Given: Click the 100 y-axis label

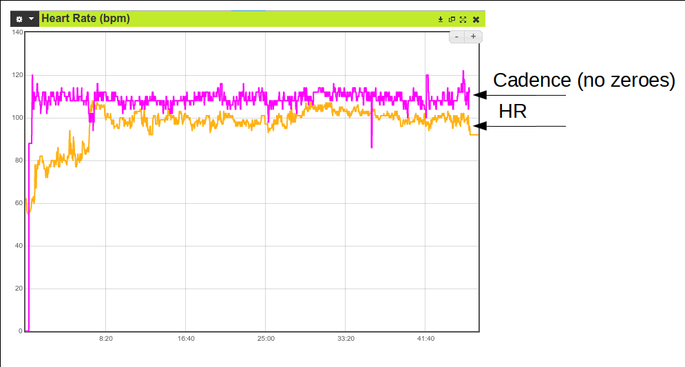Looking at the screenshot, I should [x=17, y=118].
